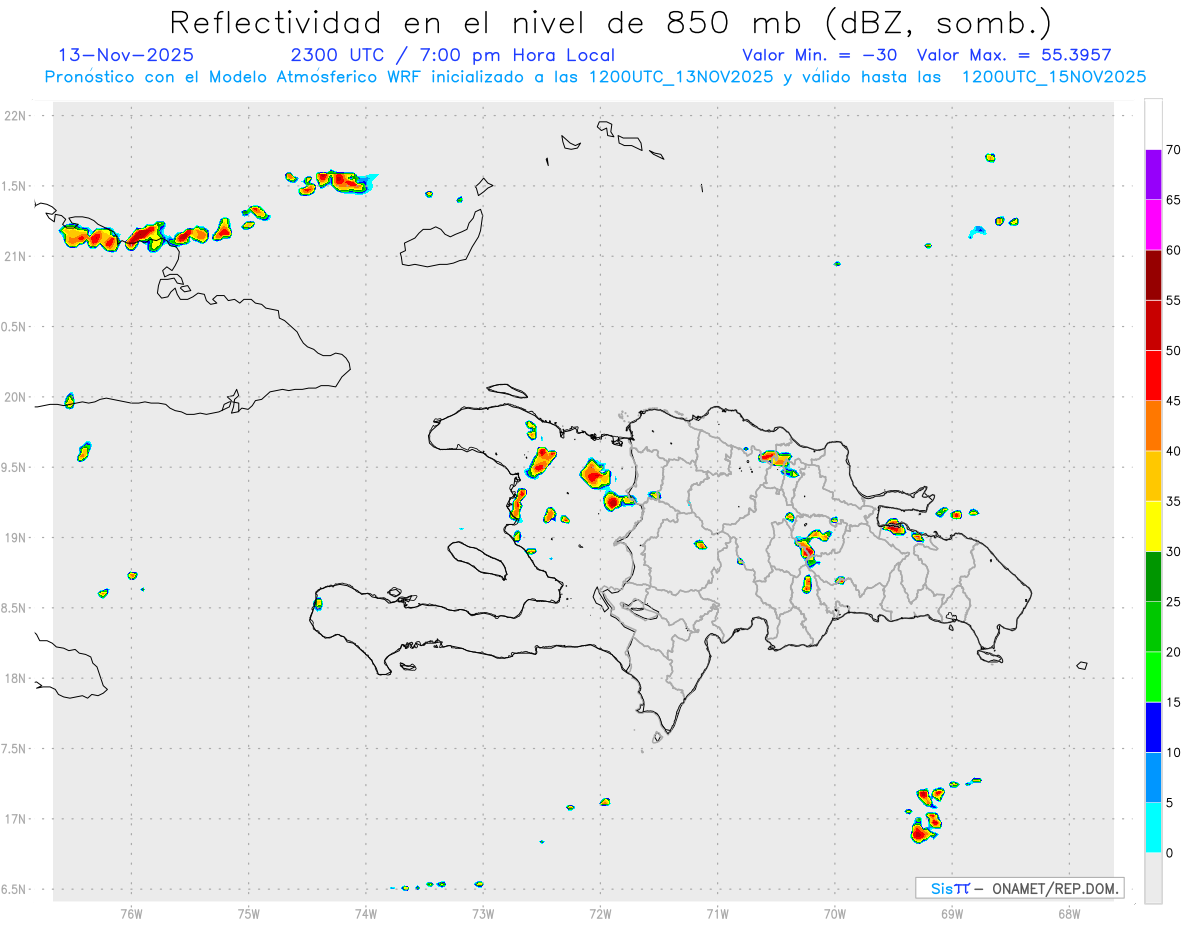Click the dark green 25–30 dBZ colorbar segment
This screenshot has height=927, width=1200.
pyautogui.click(x=1153, y=577)
